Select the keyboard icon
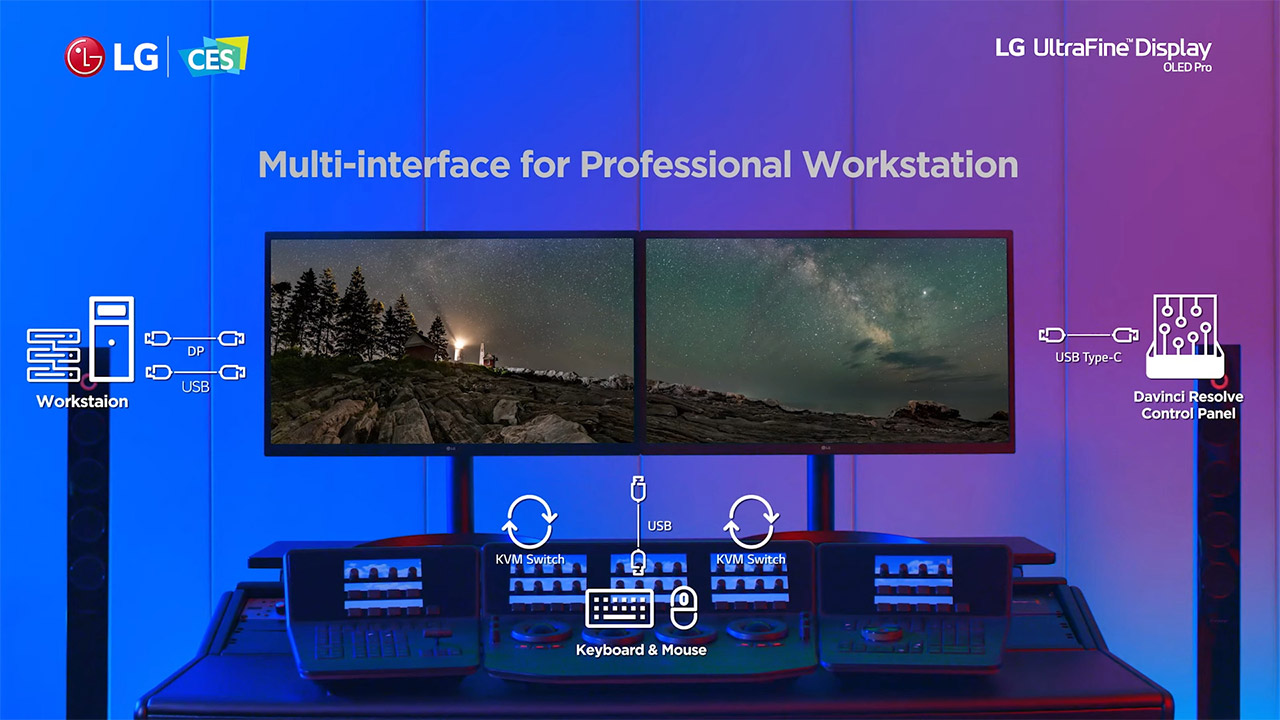 pyautogui.click(x=619, y=609)
